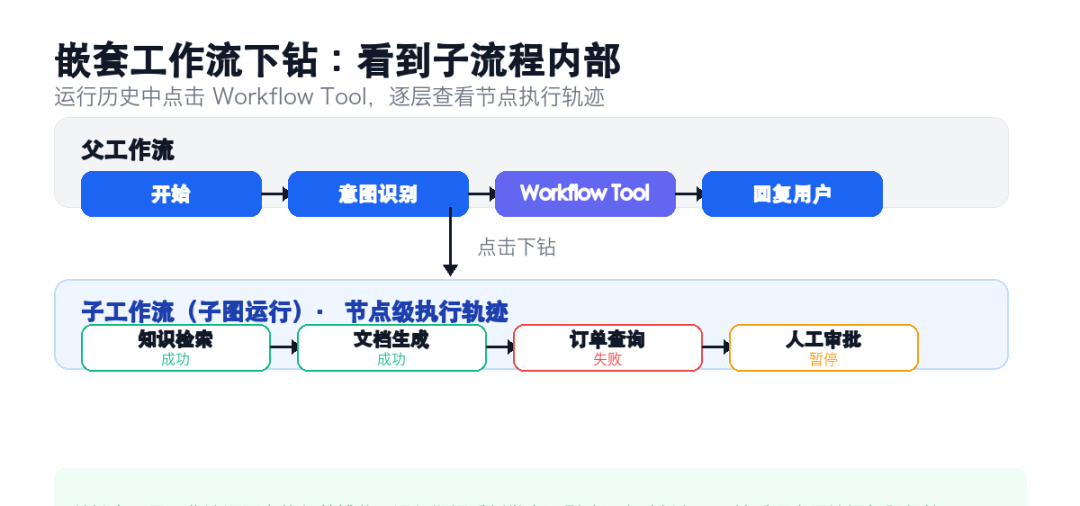Select the 意图识别 node
Screen dimensions: 1080x506
[378, 194]
